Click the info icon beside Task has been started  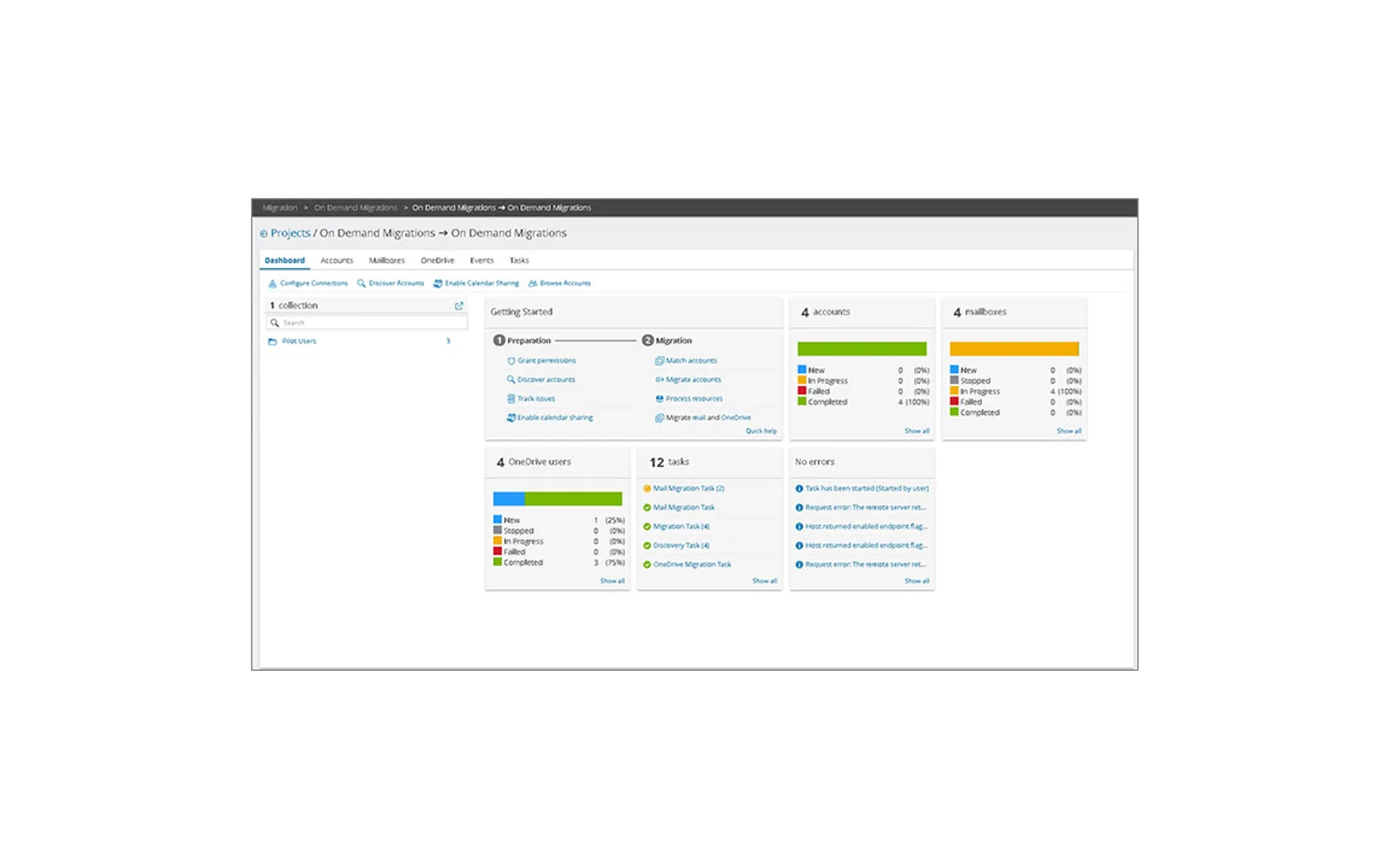coord(800,489)
